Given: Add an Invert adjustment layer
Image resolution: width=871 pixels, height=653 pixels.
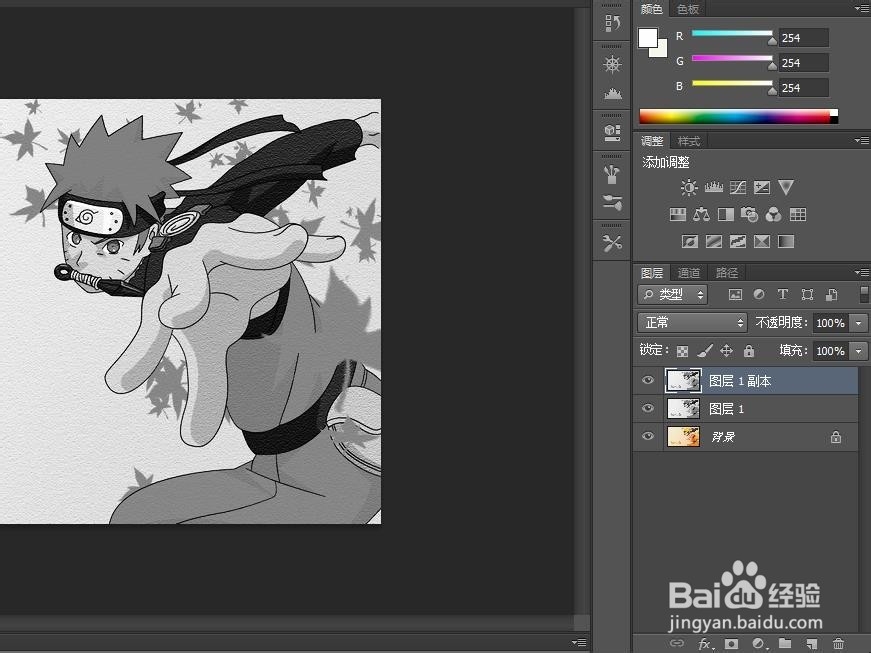Looking at the screenshot, I should (x=689, y=242).
